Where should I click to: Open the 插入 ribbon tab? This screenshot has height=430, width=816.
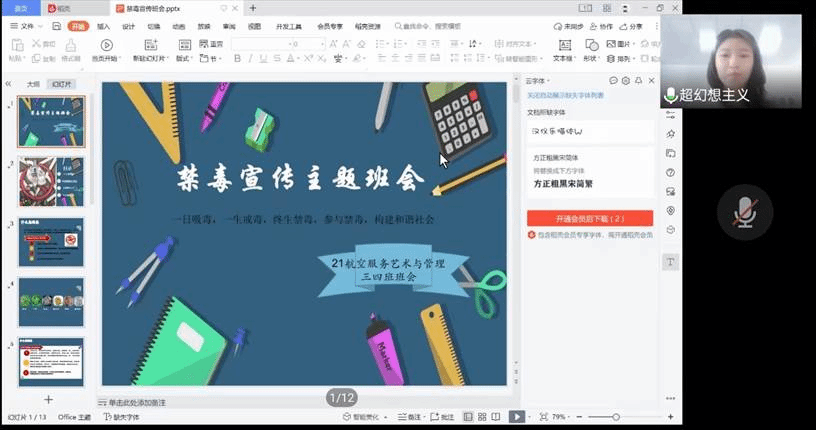(x=103, y=26)
